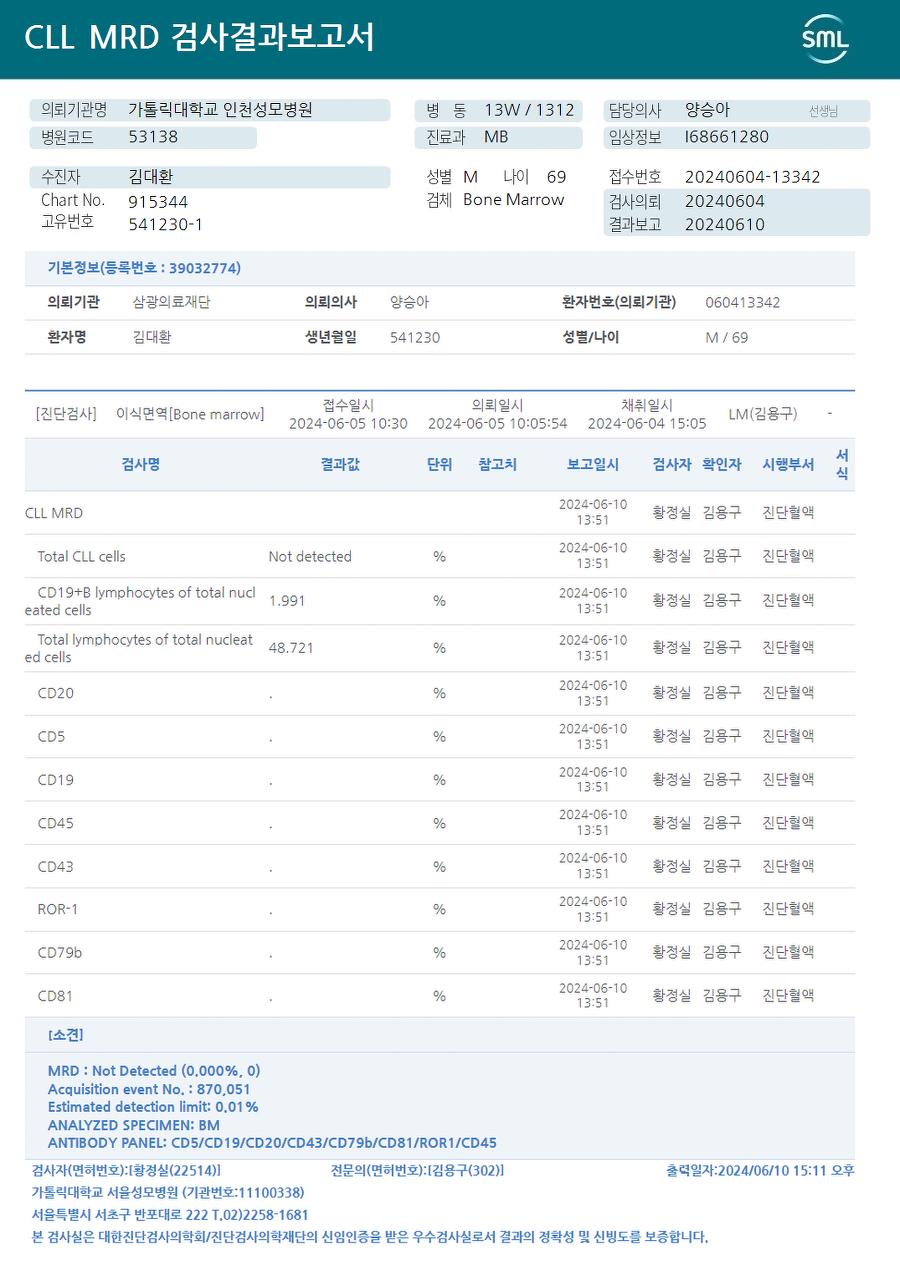Click '이식면역[Bone marrow]' label
900x1271 pixels.
tap(190, 413)
